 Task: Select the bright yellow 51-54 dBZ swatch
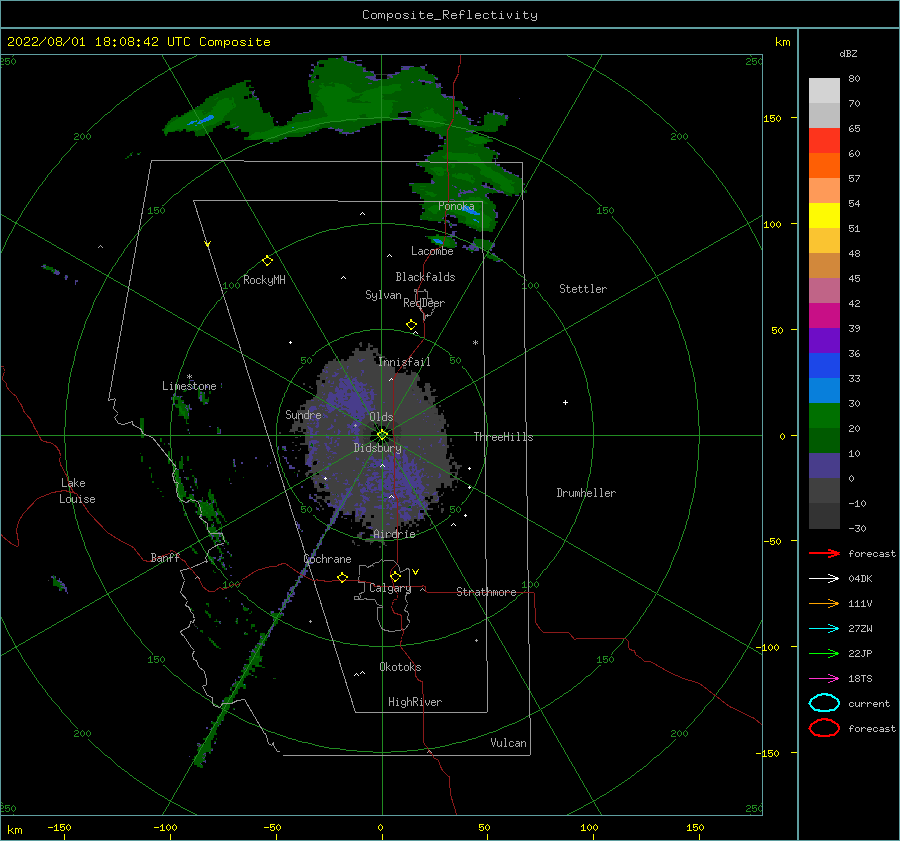coord(824,215)
